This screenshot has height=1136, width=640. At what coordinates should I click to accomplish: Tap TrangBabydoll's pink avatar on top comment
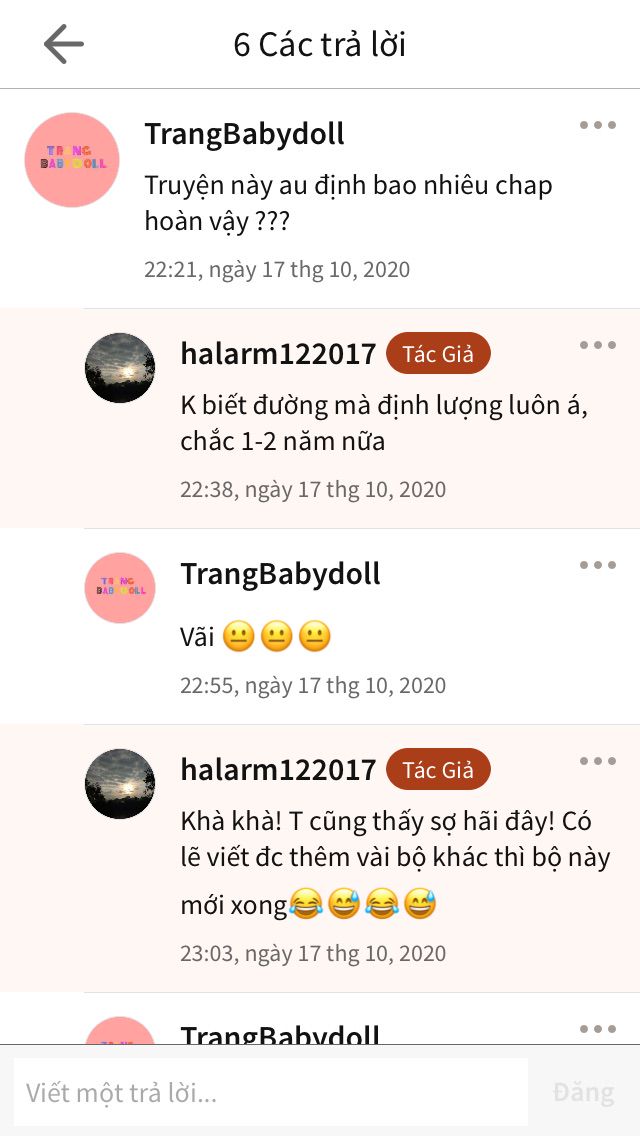point(72,160)
